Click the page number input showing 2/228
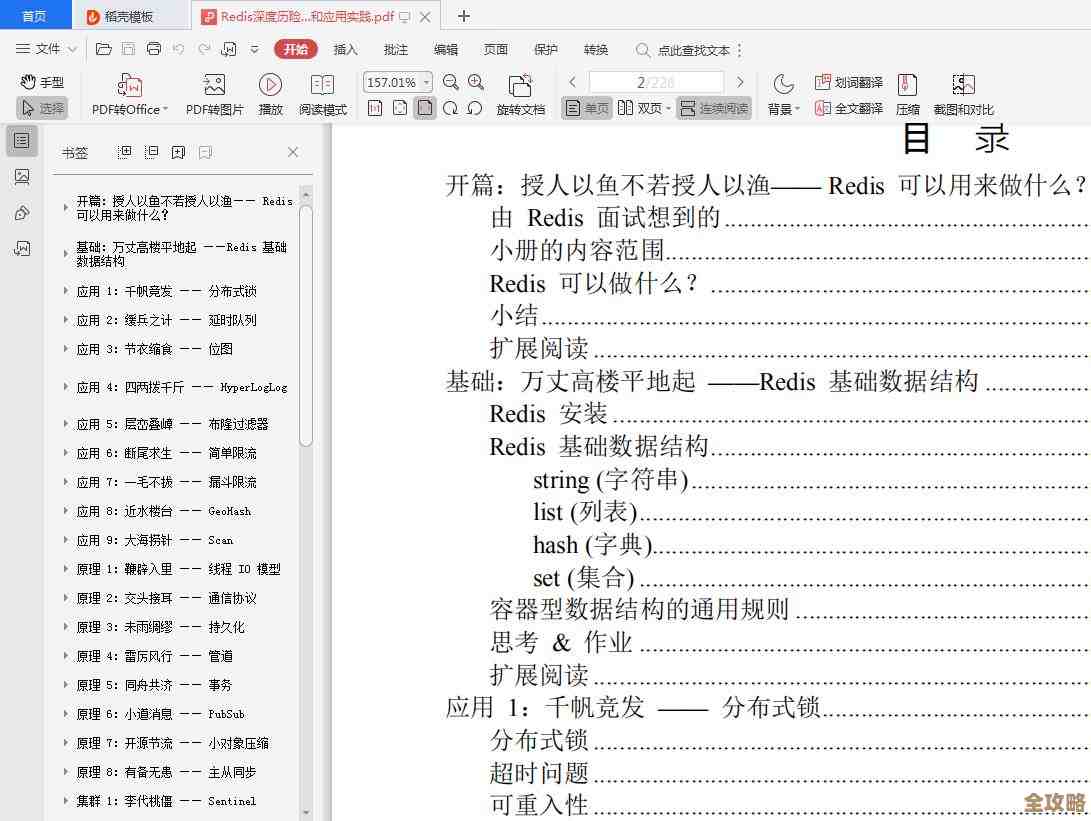The height and width of the screenshot is (821, 1091). (x=655, y=82)
